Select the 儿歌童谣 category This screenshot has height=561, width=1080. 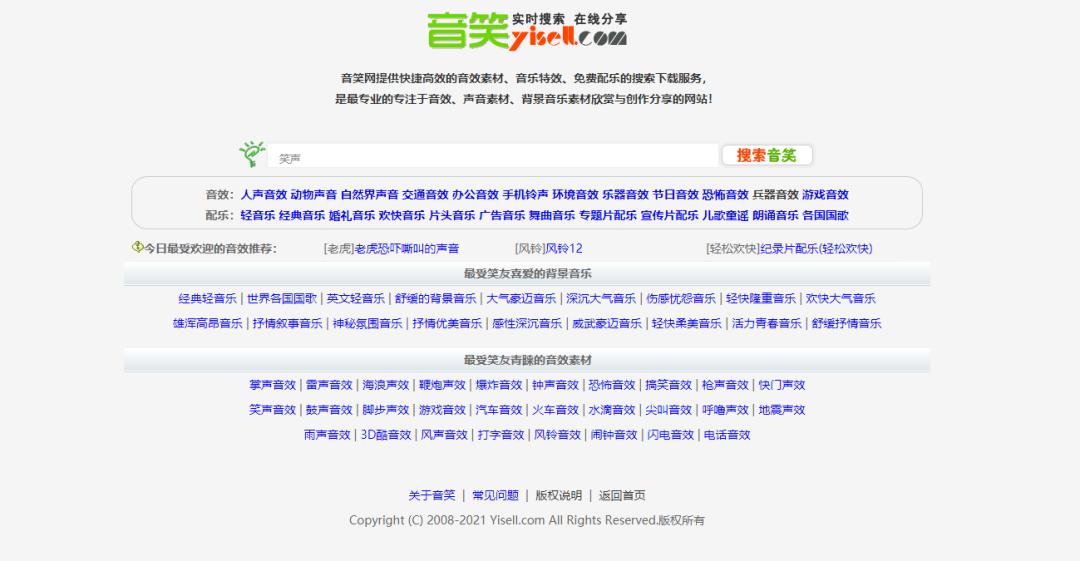tap(725, 215)
